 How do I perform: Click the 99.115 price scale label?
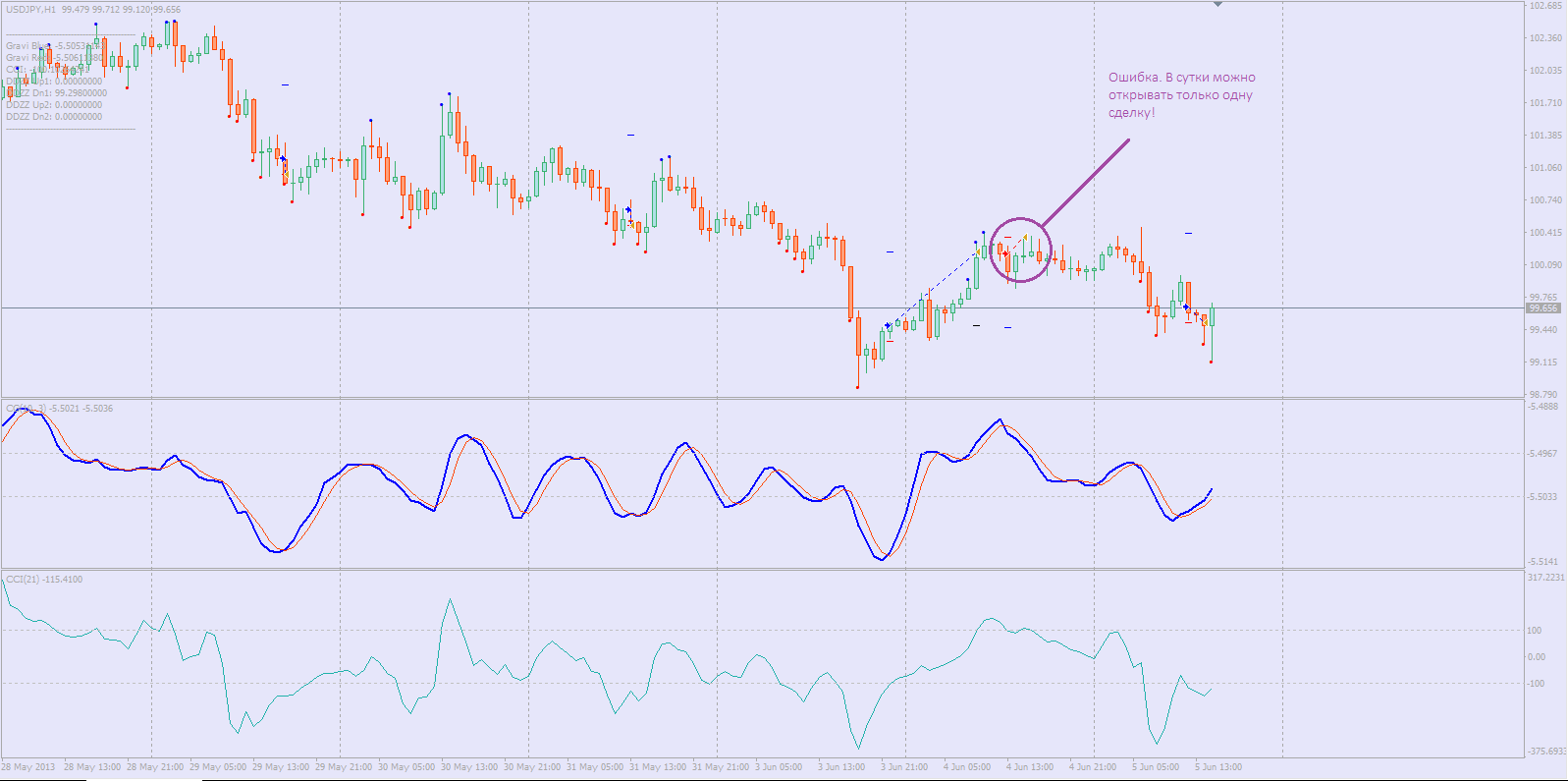pos(1543,363)
